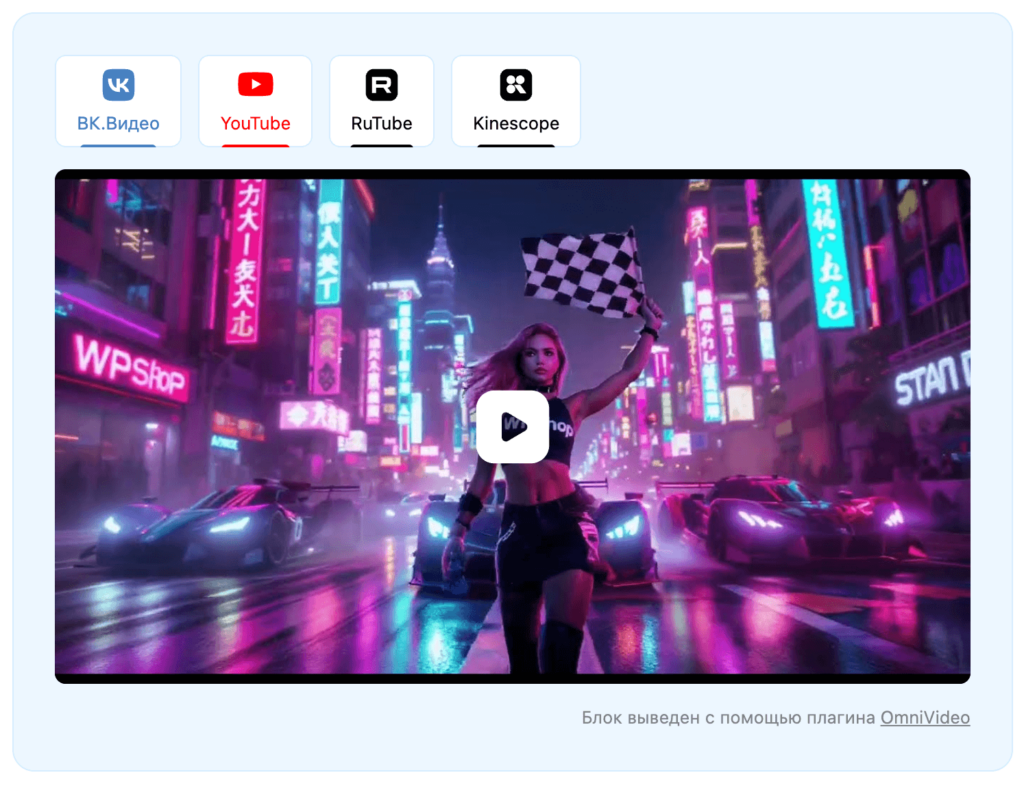Image resolution: width=1024 pixels, height=788 pixels.
Task: Click the text "Блок выведен с помощью плагина"
Action: coord(728,717)
